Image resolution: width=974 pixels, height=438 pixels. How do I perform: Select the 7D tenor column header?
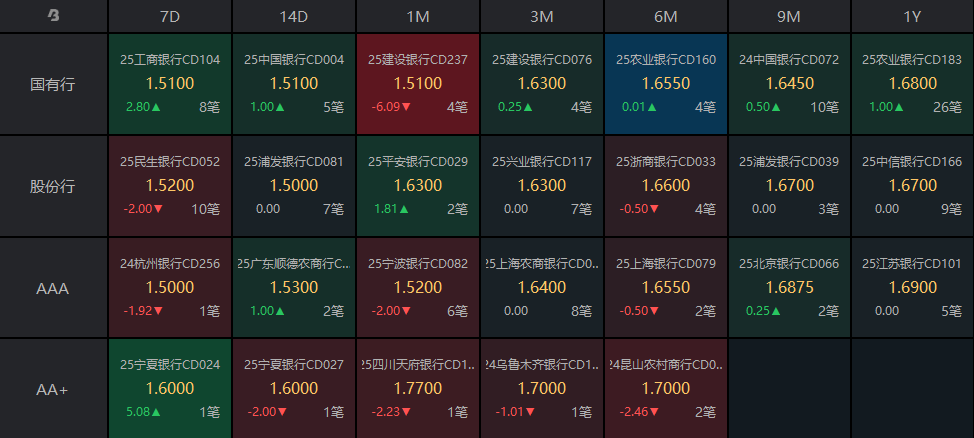tap(170, 16)
